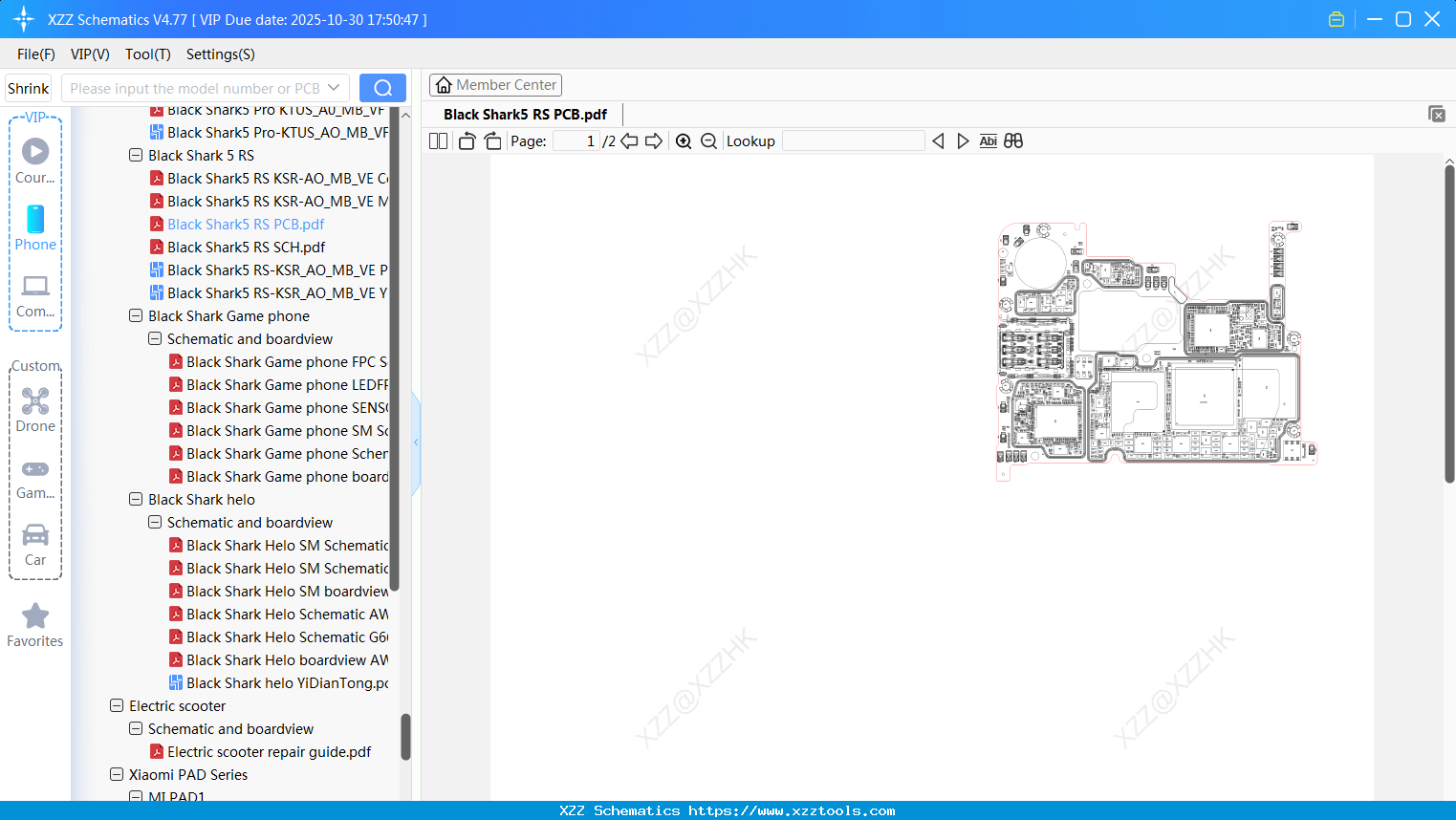Click the blue search button
Viewport: 1456px width, 820px height.
[382, 88]
